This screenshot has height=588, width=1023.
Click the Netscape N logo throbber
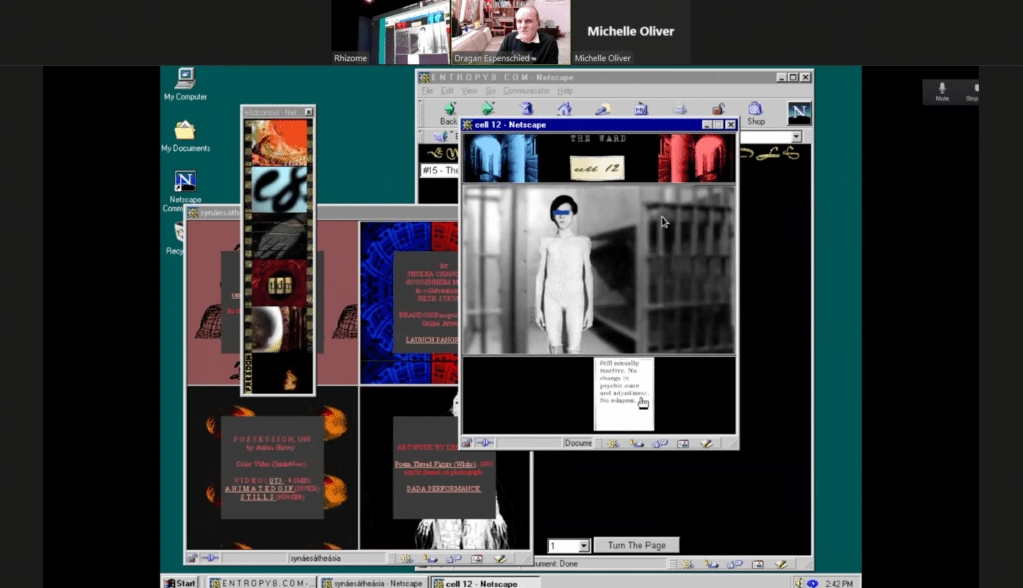point(799,113)
